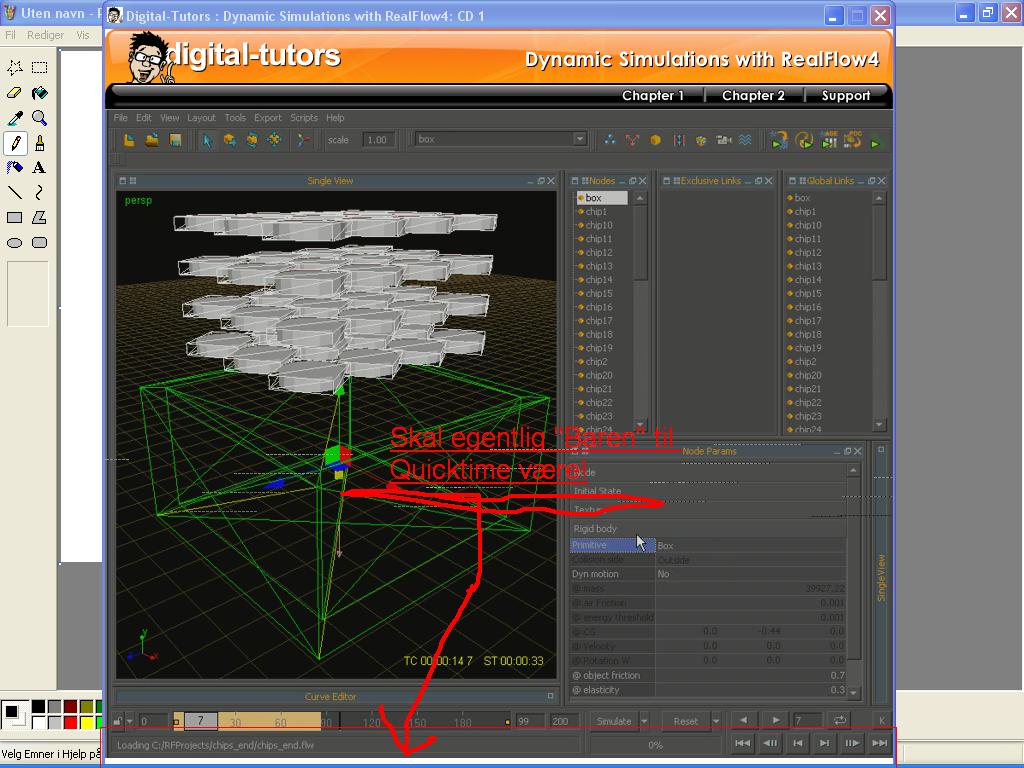Float the Single View panel
Screen dimensions: 1024x768
541,181
